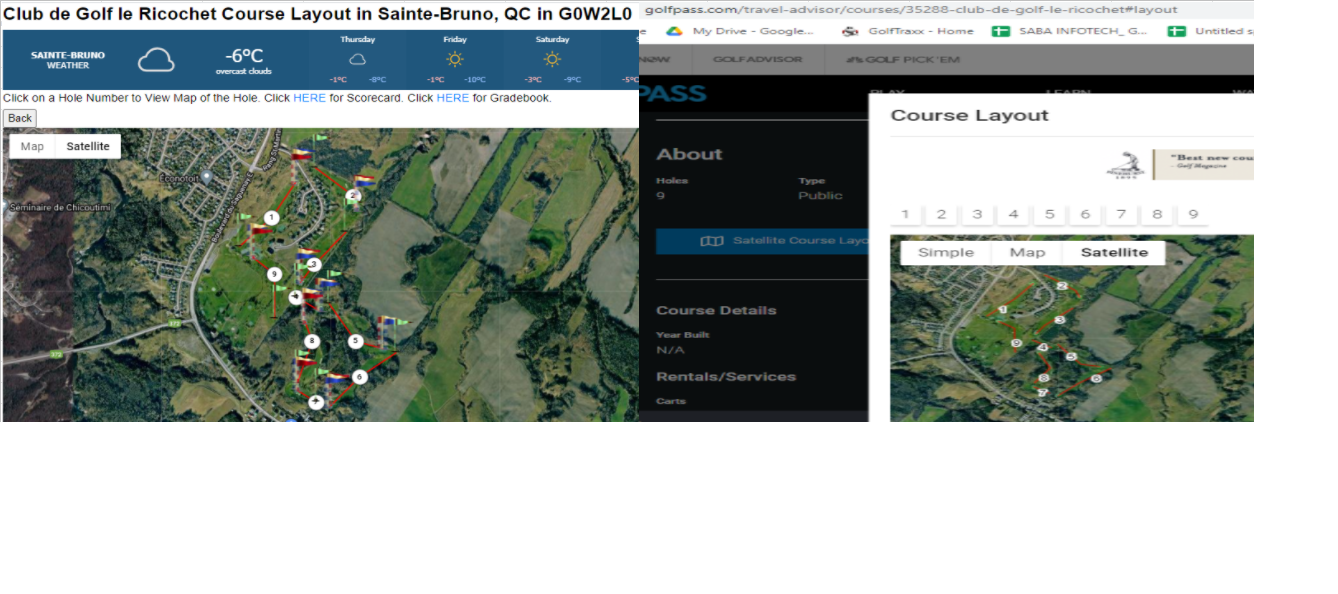Screen dimensions: 1338x594
Task: Click the GolfTraxx bookmark favicon
Action: 850,31
